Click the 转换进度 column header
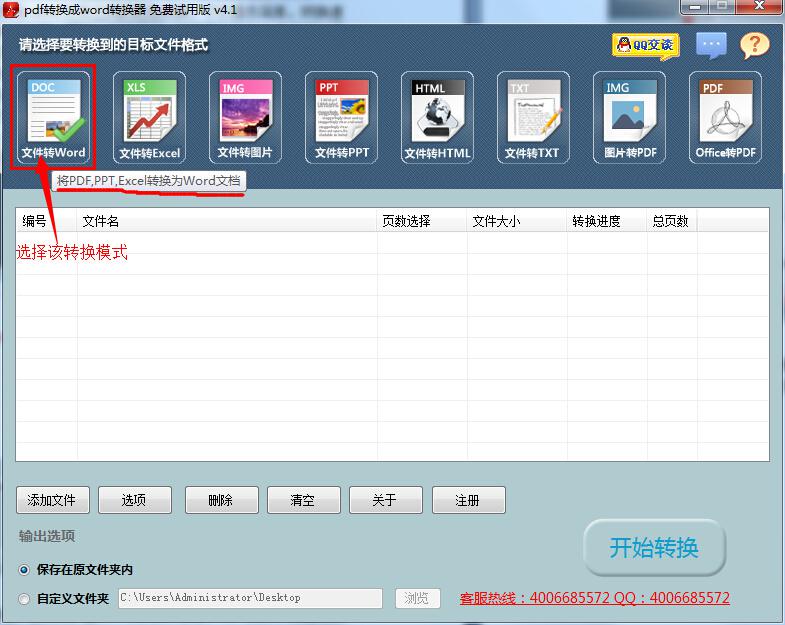This screenshot has height=625, width=785. click(x=607, y=221)
